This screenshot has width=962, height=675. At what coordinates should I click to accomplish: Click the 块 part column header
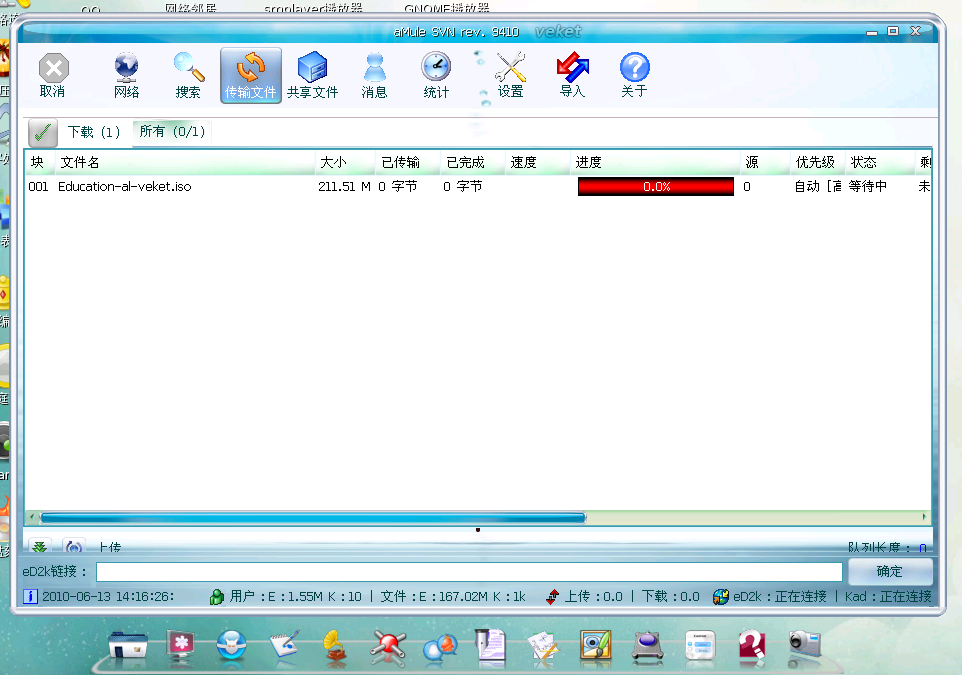click(x=40, y=162)
